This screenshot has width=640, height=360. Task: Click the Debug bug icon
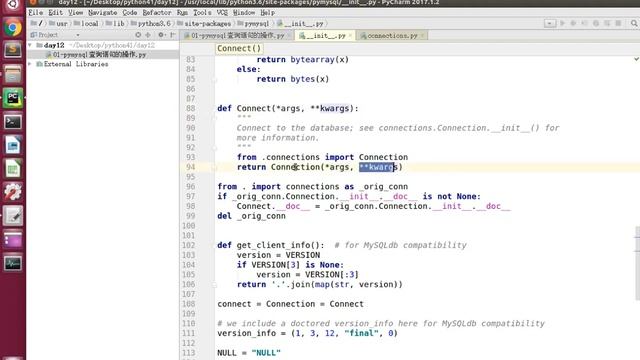pyautogui.click(x=573, y=23)
